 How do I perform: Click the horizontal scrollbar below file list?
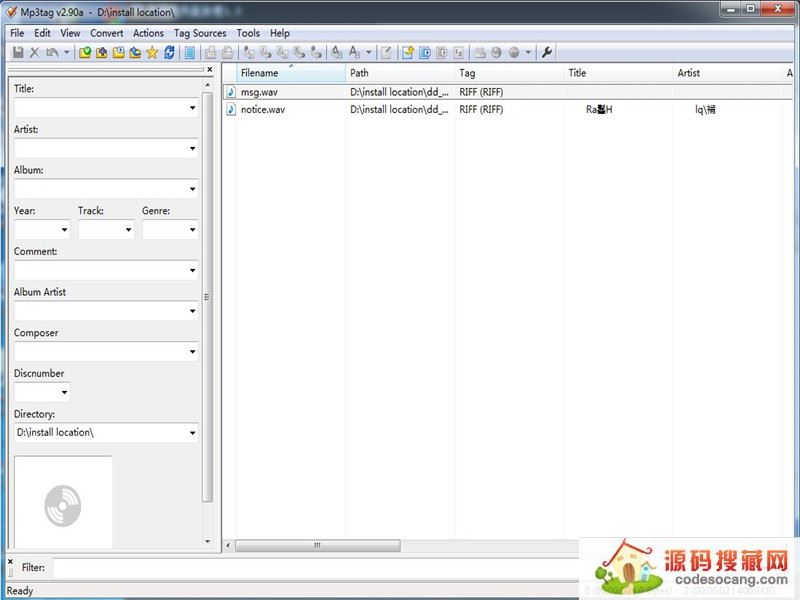click(x=318, y=546)
